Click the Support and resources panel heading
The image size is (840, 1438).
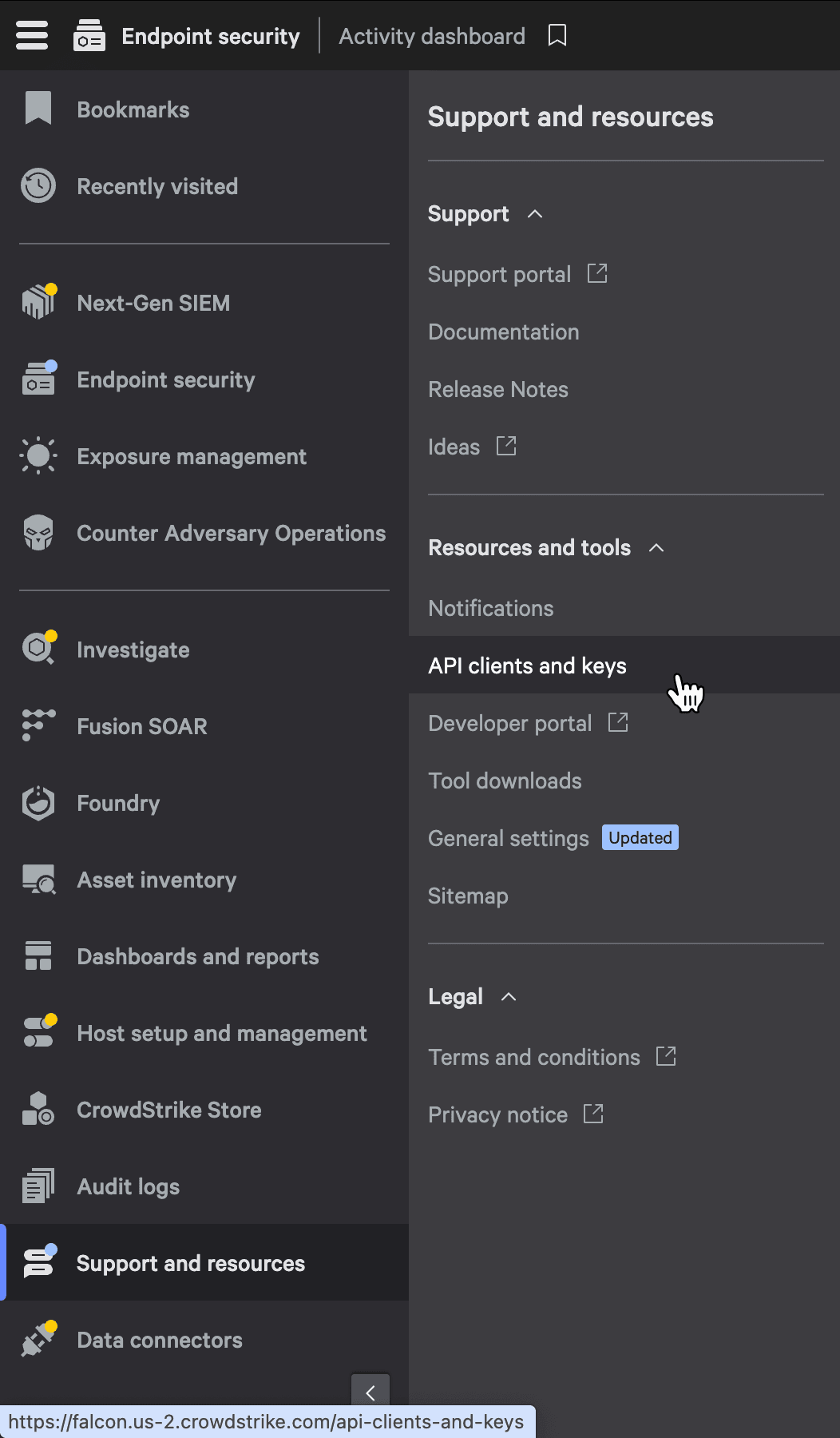[571, 117]
